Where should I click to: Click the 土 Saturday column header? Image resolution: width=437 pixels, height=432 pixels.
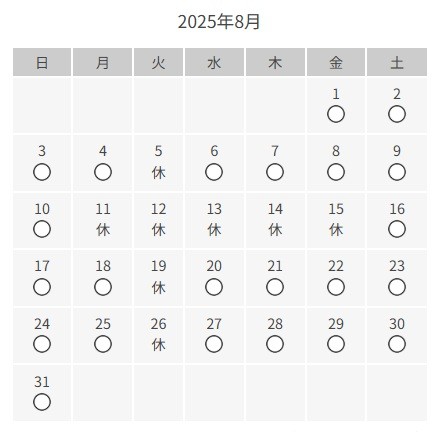point(397,62)
